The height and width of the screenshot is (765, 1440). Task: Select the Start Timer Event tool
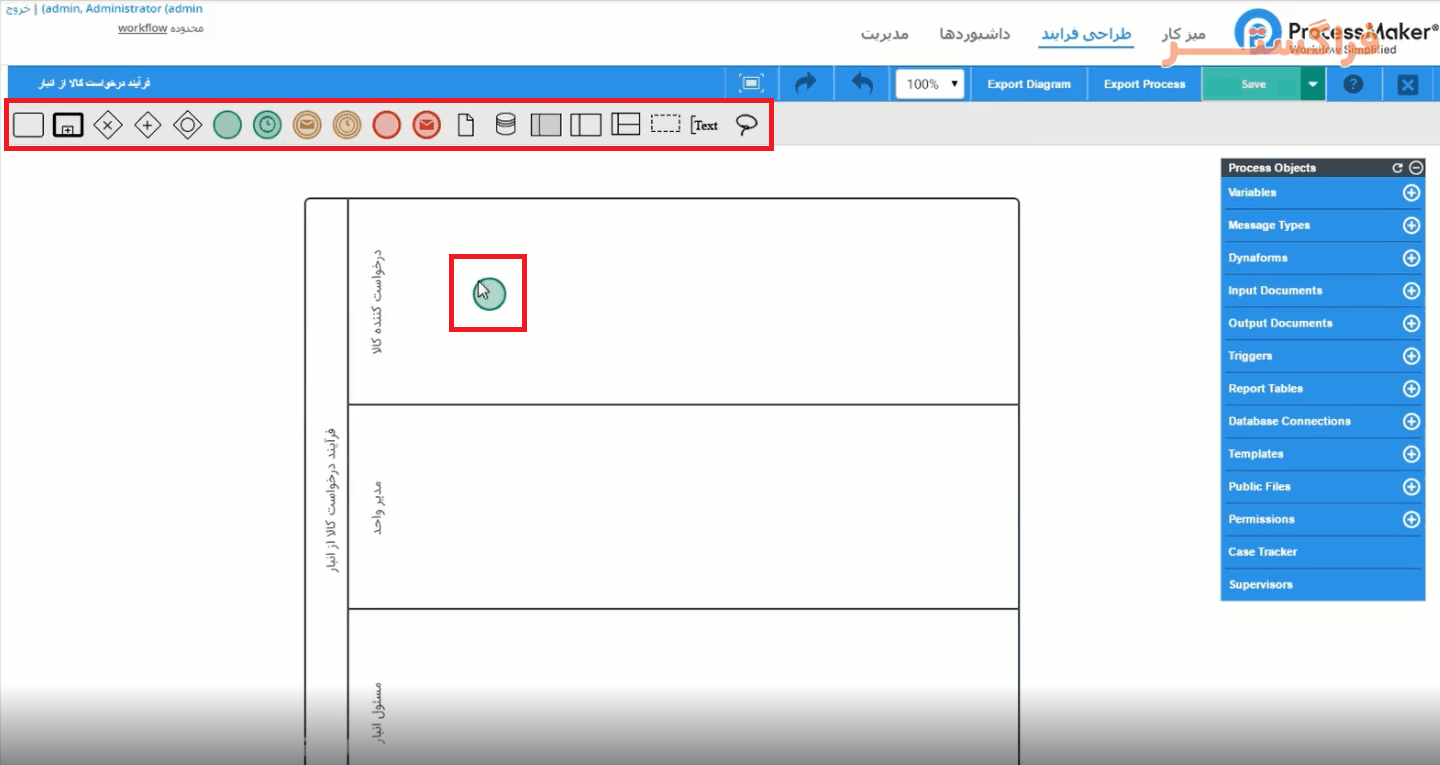tap(267, 124)
